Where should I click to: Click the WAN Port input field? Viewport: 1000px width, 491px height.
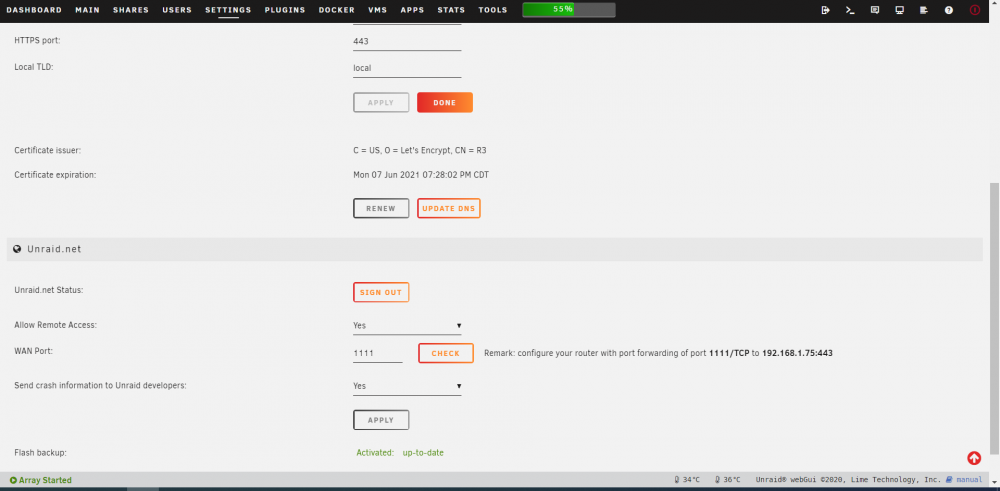point(378,353)
